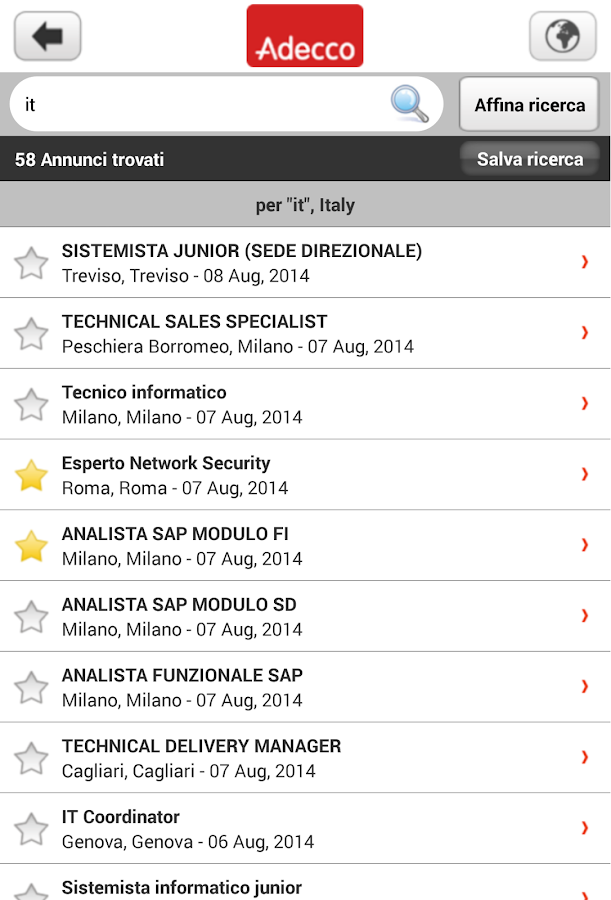Star the Tecnico informatico job

(x=32, y=405)
